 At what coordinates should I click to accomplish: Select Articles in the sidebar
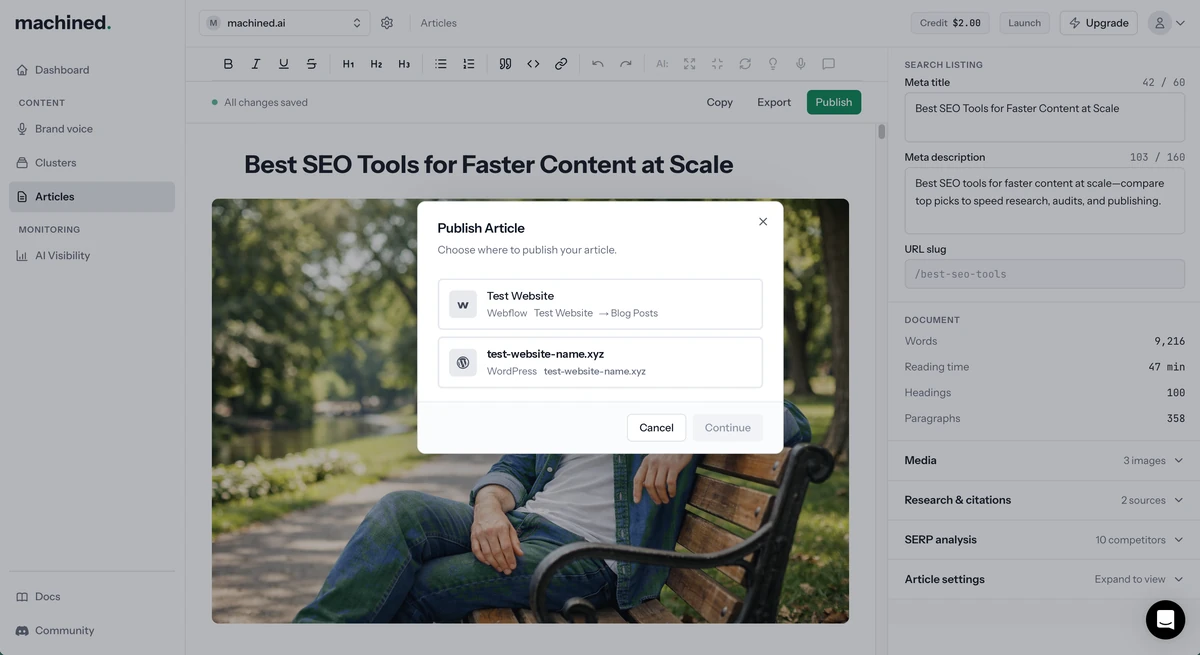(92, 197)
